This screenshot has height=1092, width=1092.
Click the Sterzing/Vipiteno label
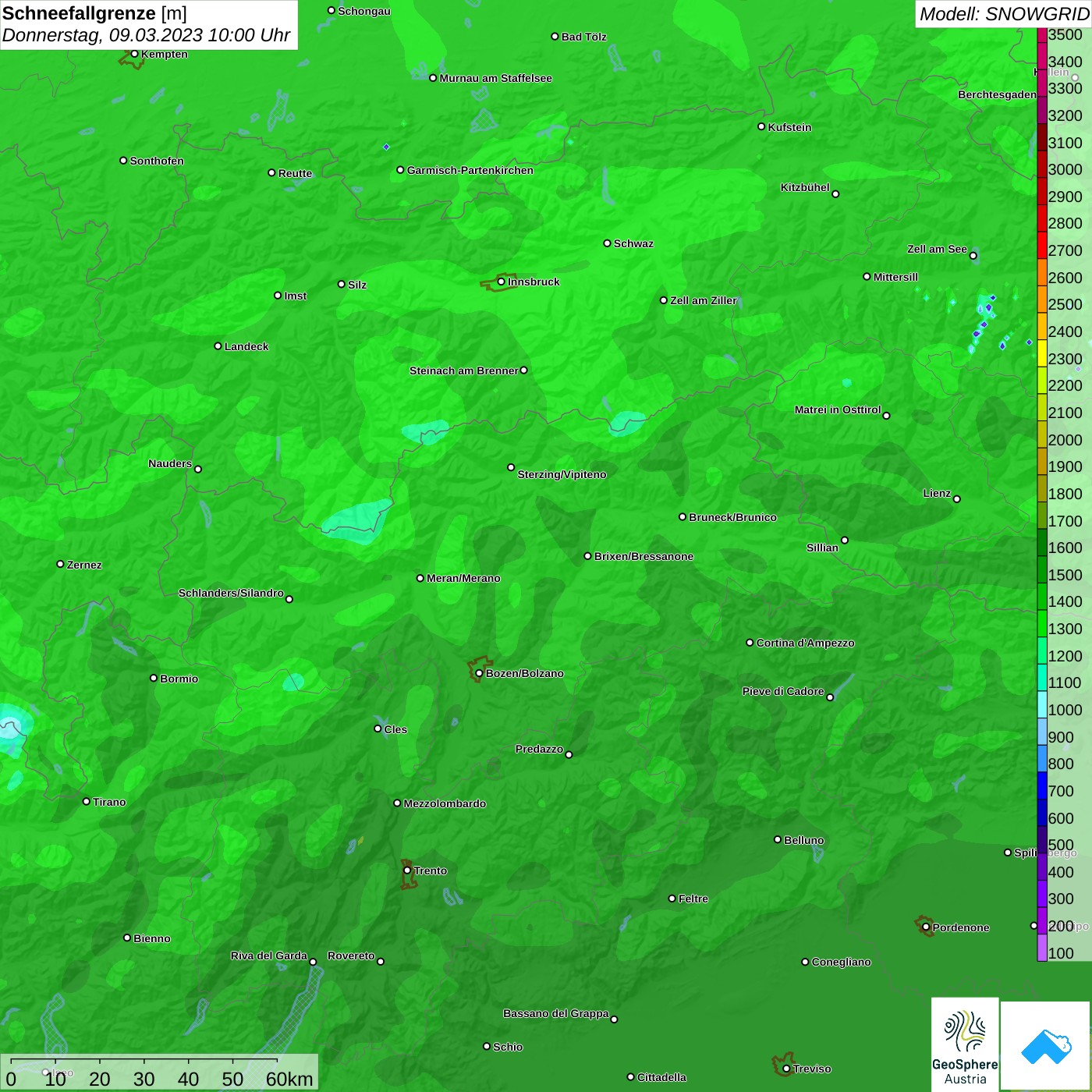click(562, 474)
